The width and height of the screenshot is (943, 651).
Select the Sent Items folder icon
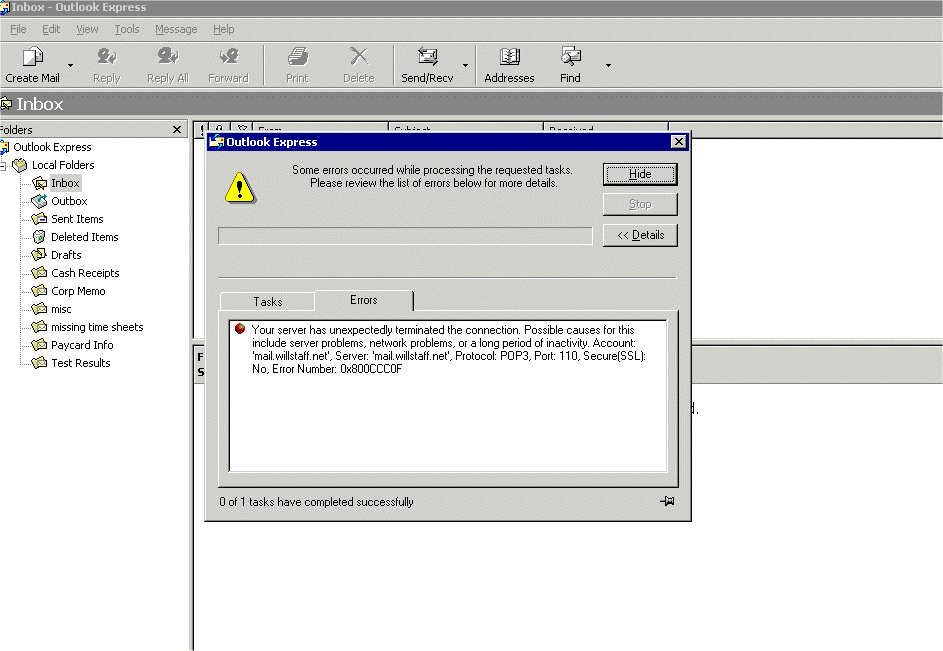(x=40, y=219)
